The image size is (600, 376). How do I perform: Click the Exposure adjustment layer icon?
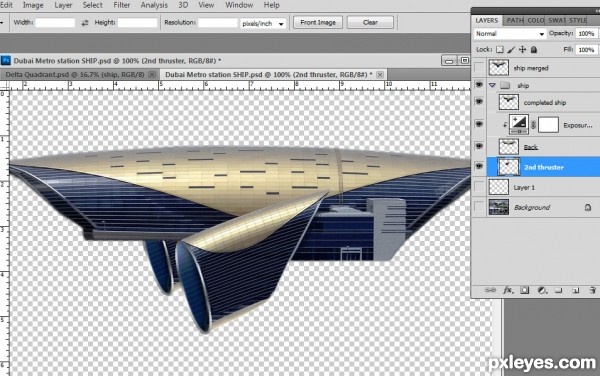(519, 124)
